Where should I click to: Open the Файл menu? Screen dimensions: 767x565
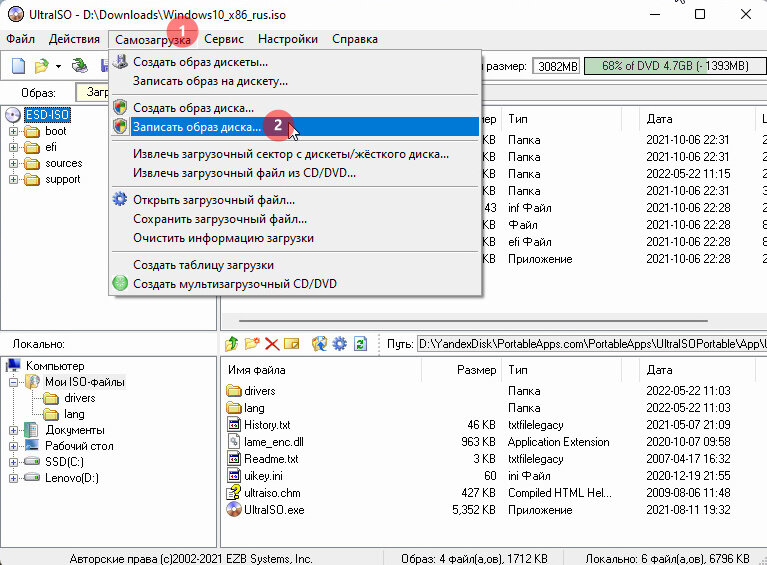pyautogui.click(x=21, y=39)
